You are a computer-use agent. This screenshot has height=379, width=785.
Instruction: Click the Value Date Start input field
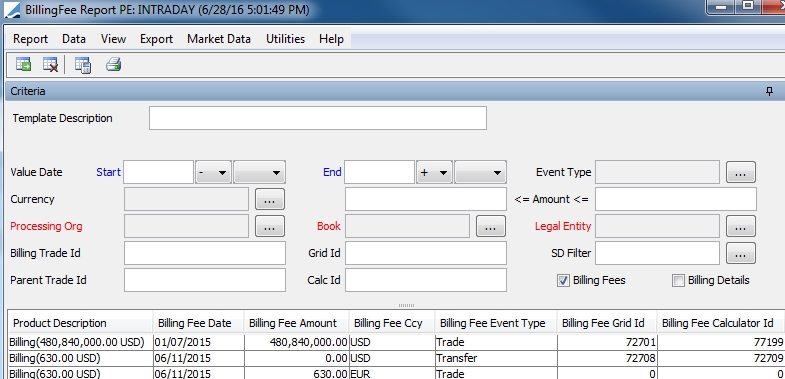tap(159, 172)
